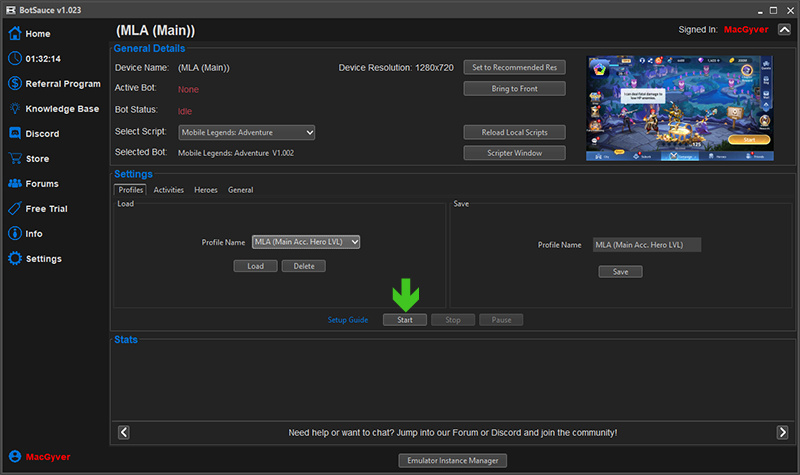The height and width of the screenshot is (475, 800).
Task: Open the Setup Guide link
Action: 348,320
